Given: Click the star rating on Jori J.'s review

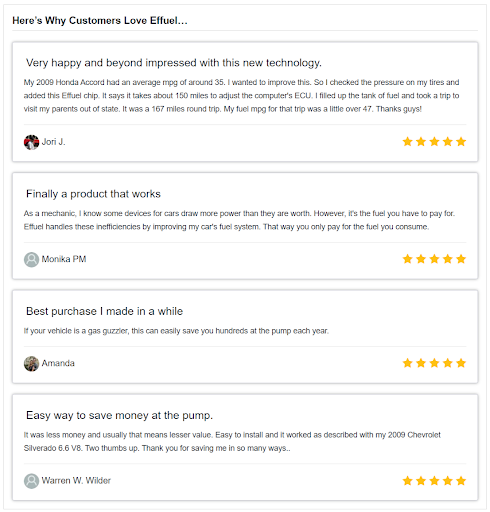Looking at the screenshot, I should [434, 142].
